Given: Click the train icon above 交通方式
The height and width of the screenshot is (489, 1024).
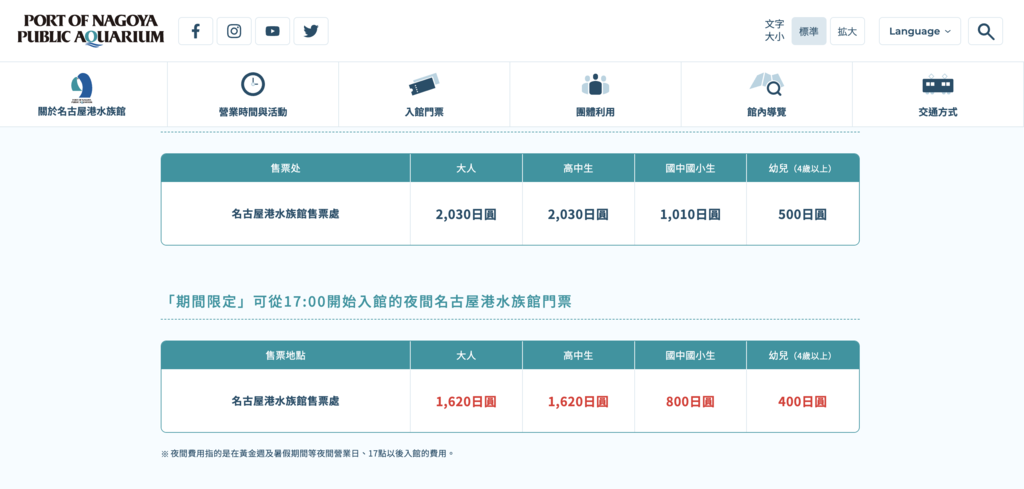Looking at the screenshot, I should (938, 84).
